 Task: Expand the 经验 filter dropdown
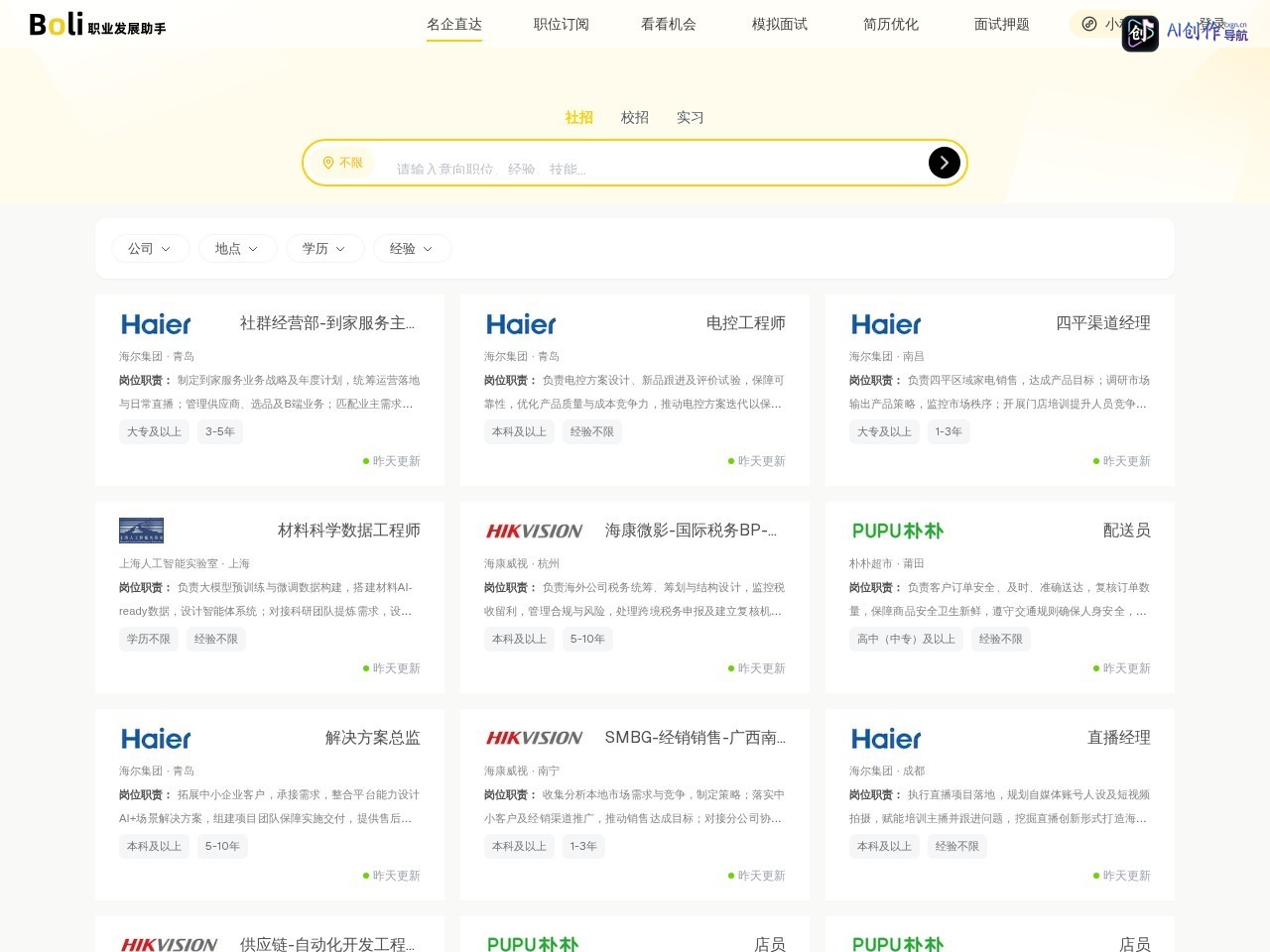coord(412,249)
